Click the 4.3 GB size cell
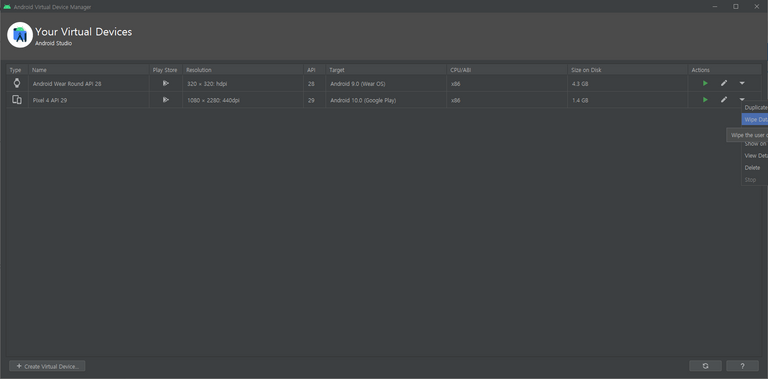Viewport: 768px width, 379px height. tap(627, 84)
